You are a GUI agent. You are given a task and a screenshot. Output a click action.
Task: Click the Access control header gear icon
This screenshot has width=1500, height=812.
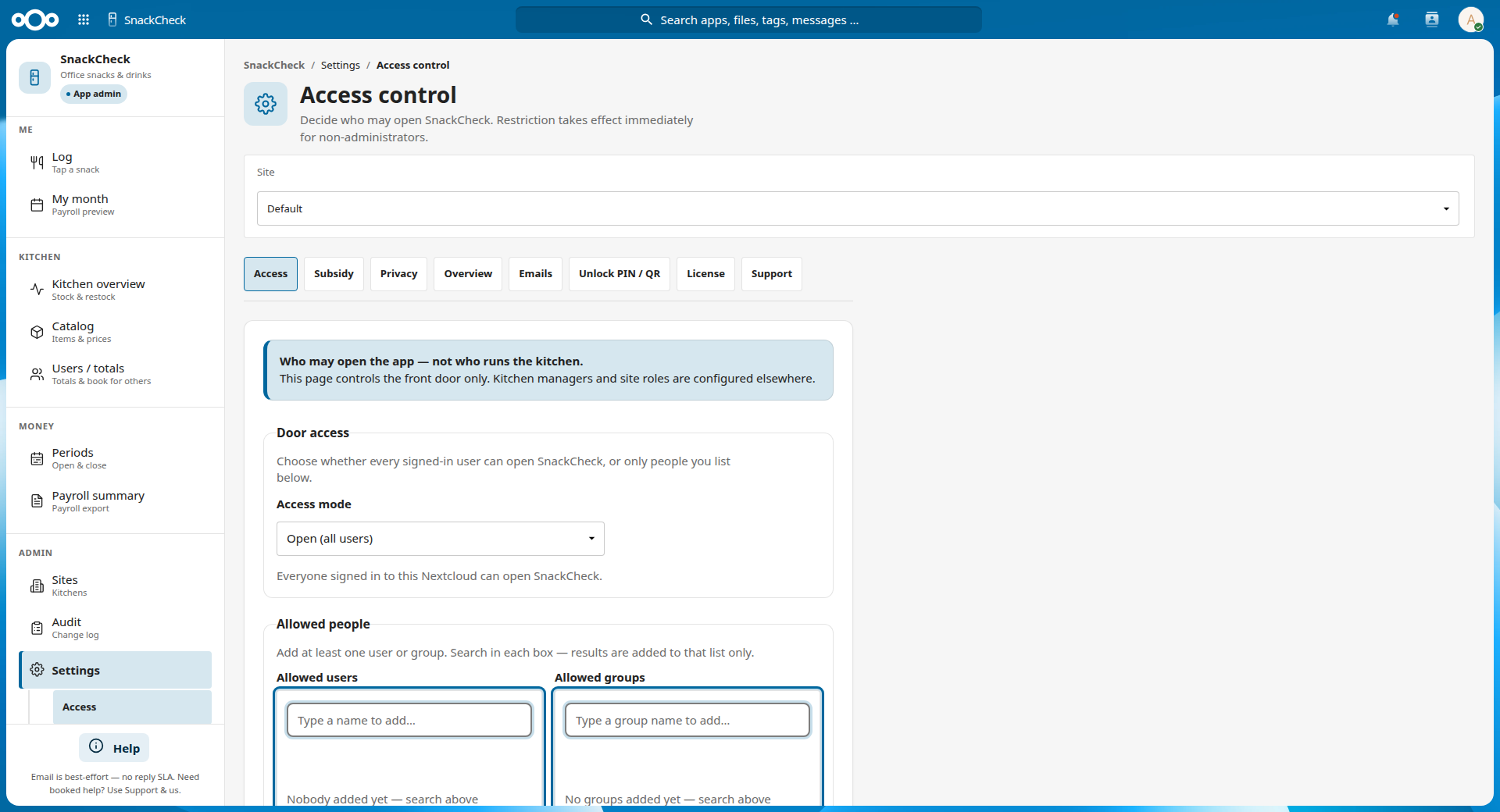point(266,104)
